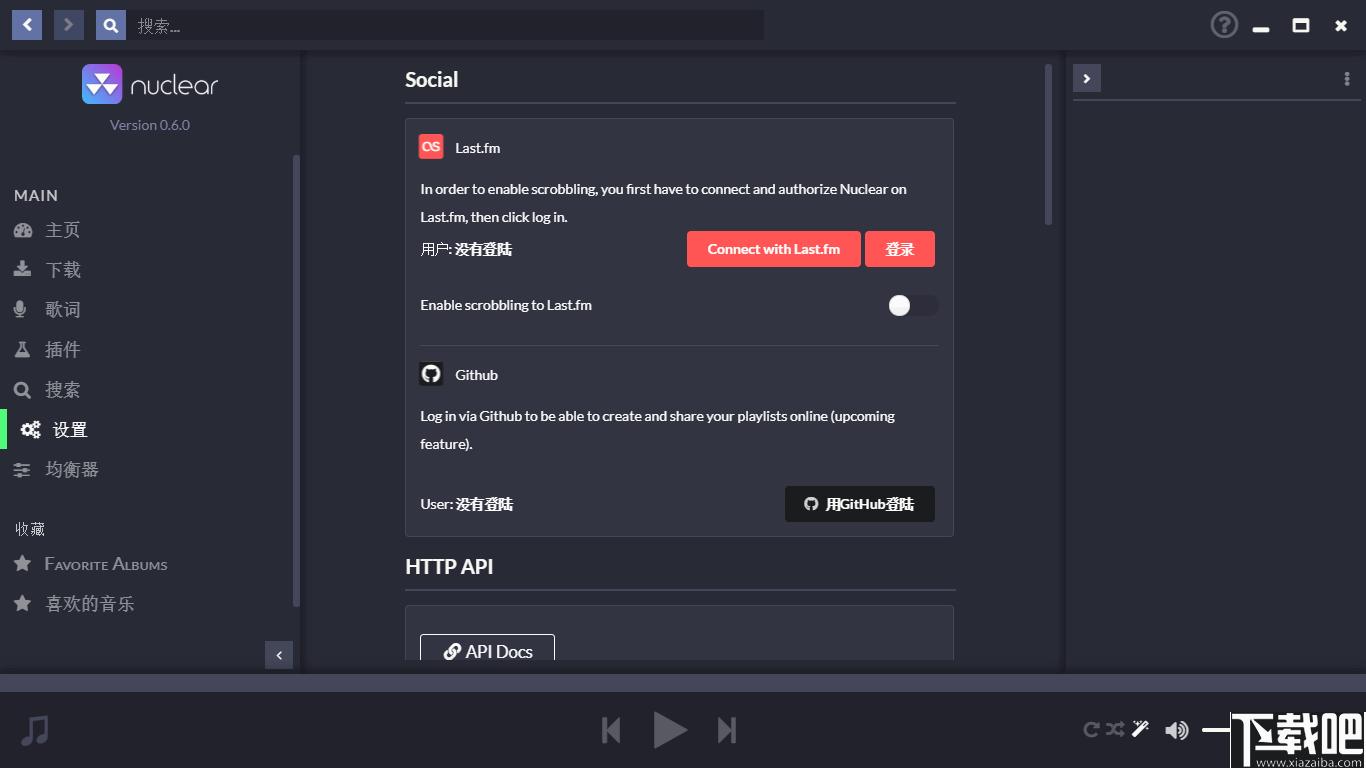
Task: Click Connect with Last.fm button
Action: 774,249
